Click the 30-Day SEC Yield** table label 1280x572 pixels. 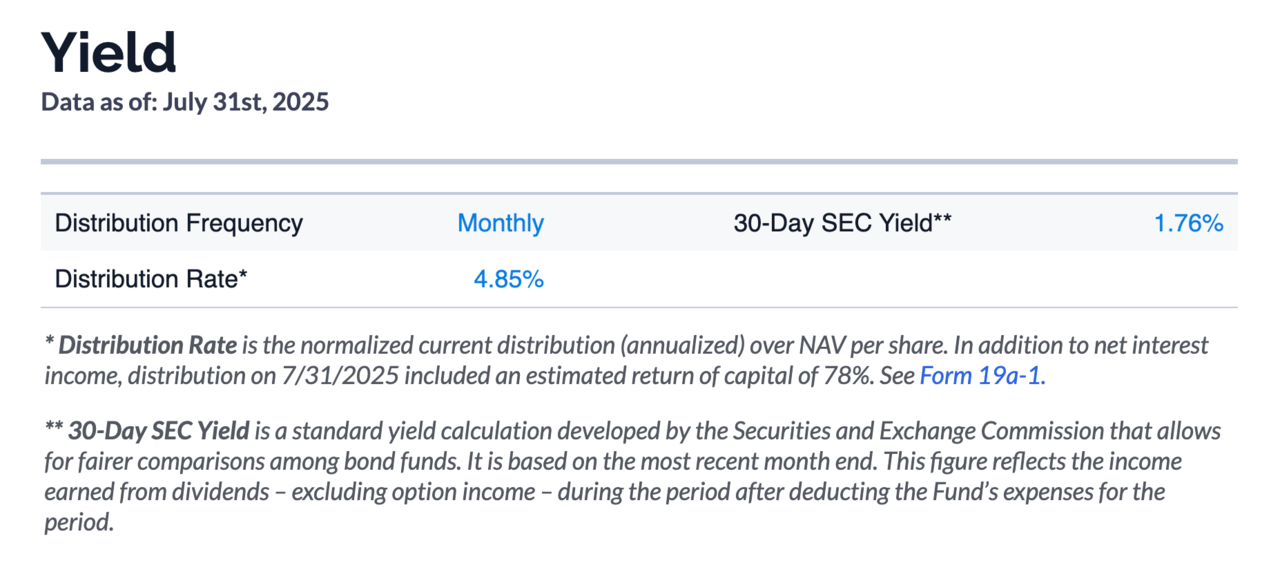(842, 223)
